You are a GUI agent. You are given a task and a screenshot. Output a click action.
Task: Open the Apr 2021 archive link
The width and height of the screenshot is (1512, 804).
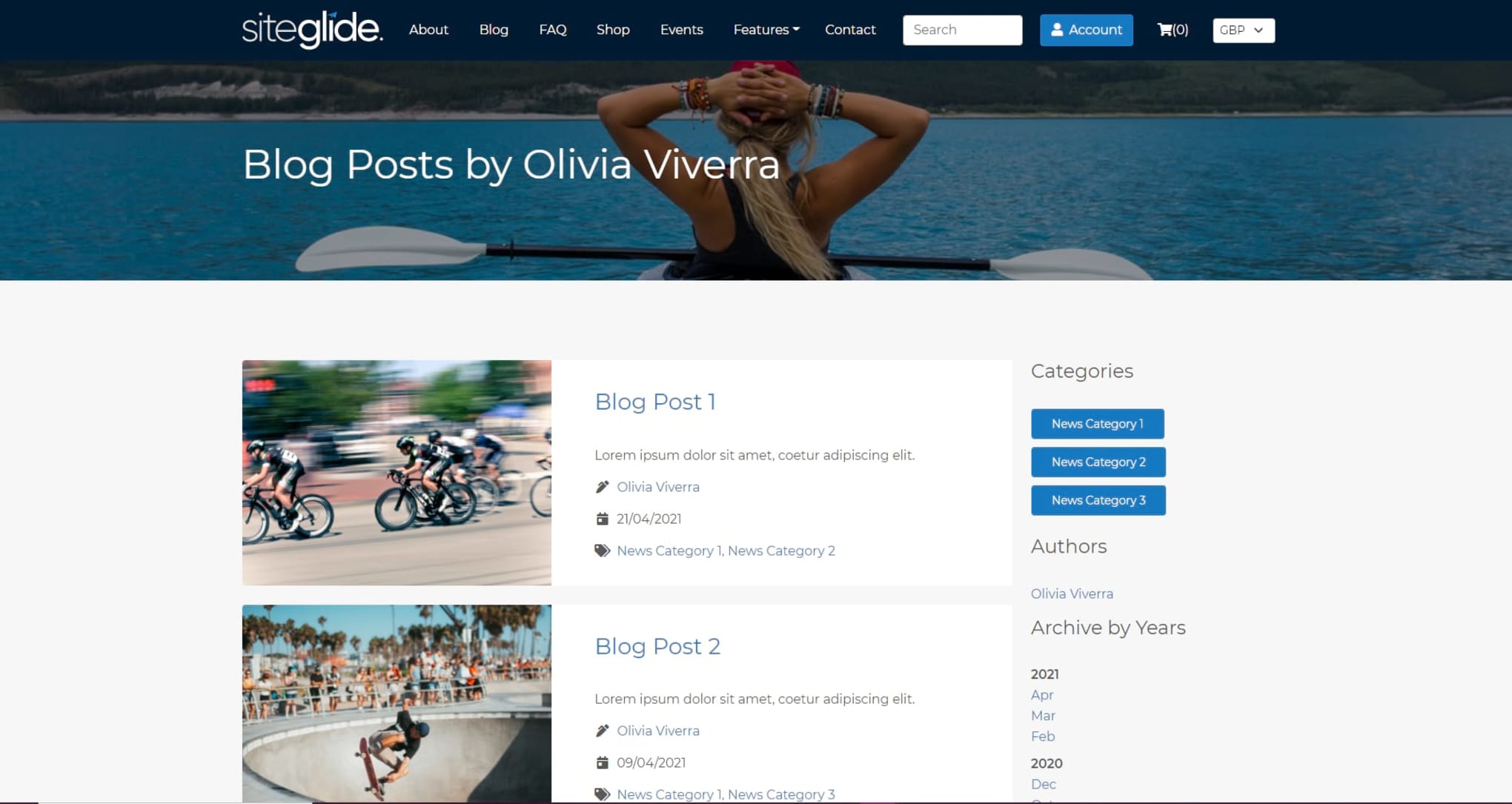[x=1041, y=695]
